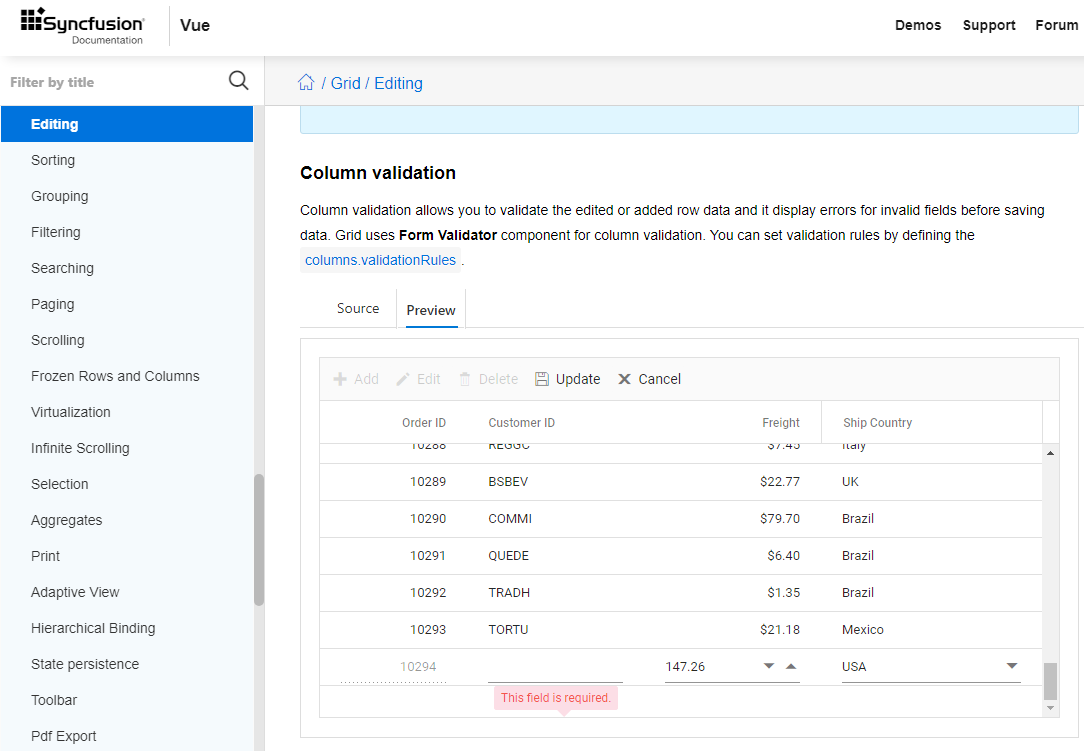The width and height of the screenshot is (1084, 751).
Task: Open the Forum menu item
Action: (x=1056, y=26)
